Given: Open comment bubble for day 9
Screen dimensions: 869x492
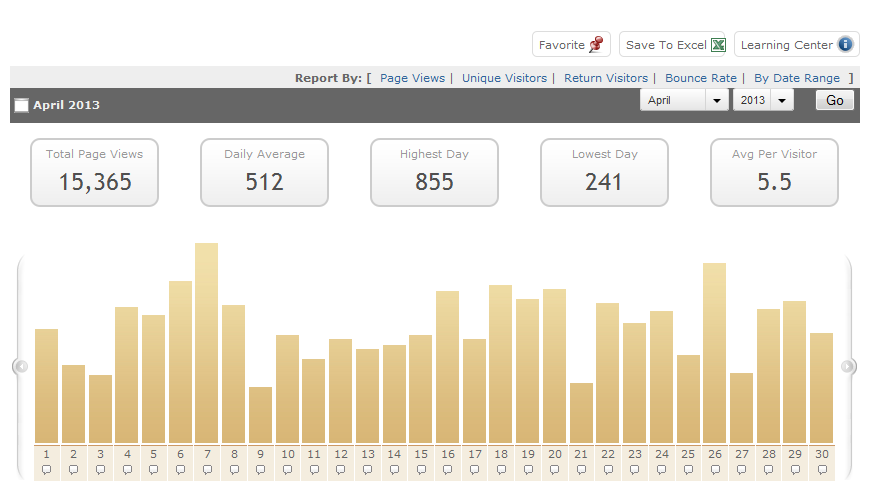Looking at the screenshot, I should tap(260, 470).
